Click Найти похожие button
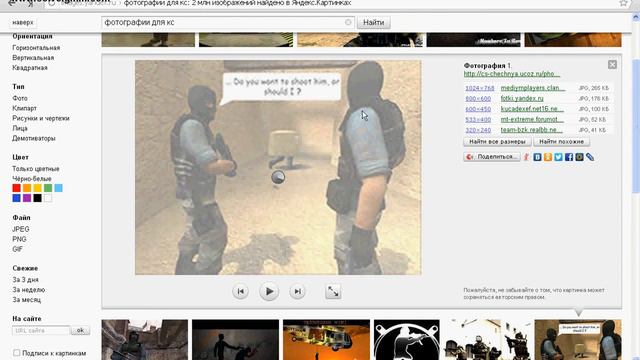 tap(561, 142)
